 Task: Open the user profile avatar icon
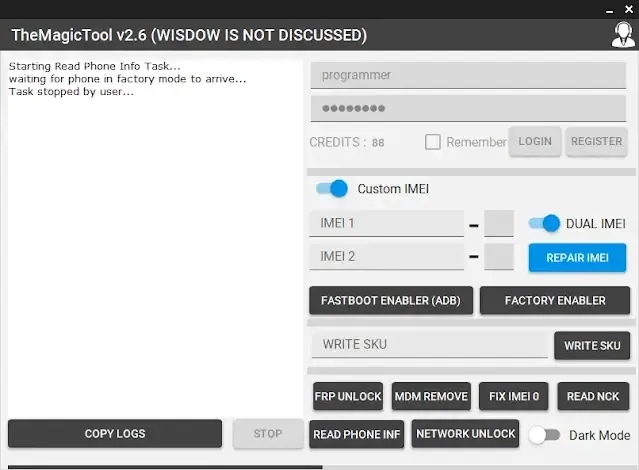[x=623, y=35]
